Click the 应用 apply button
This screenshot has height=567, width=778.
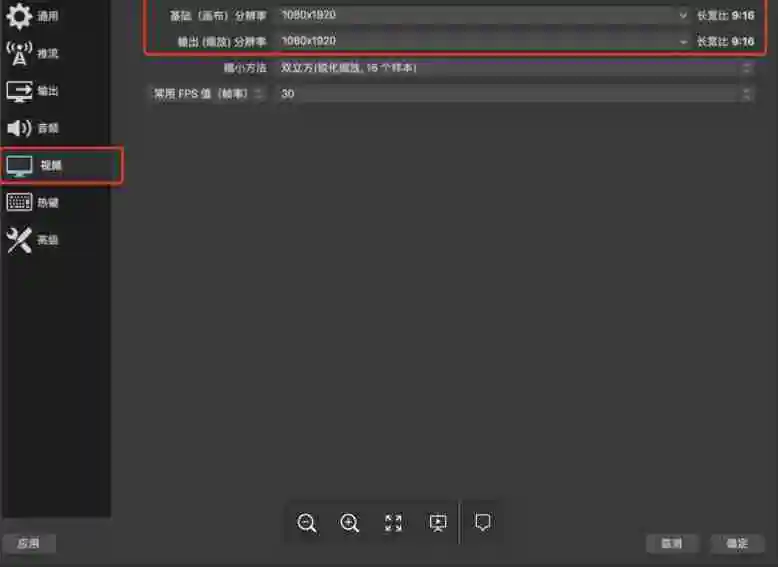pos(29,544)
